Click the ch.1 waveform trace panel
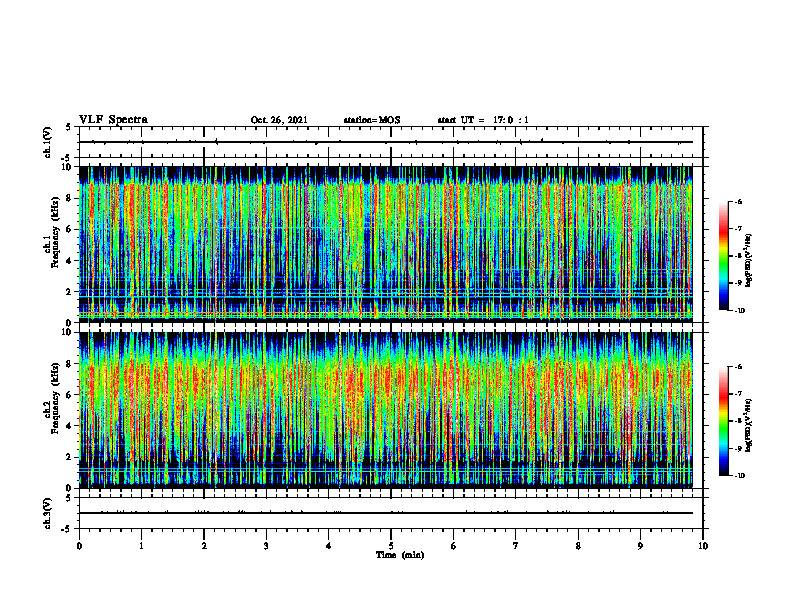Viewport: 792px width, 612px height. (x=391, y=142)
